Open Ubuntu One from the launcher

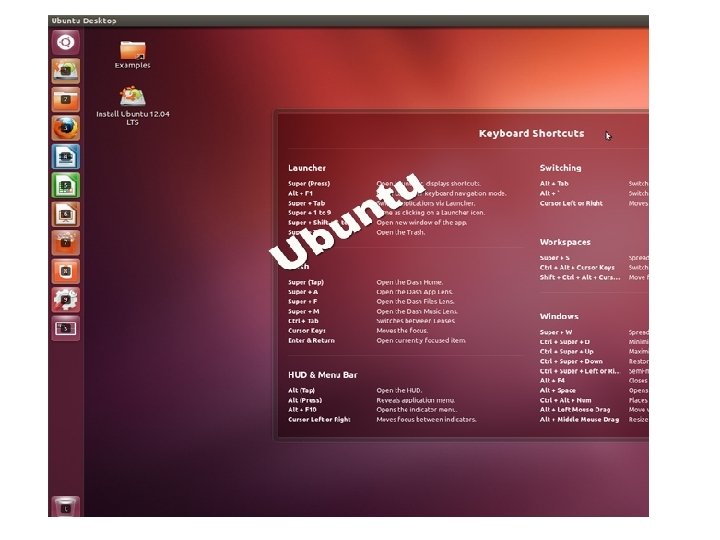tap(66, 271)
